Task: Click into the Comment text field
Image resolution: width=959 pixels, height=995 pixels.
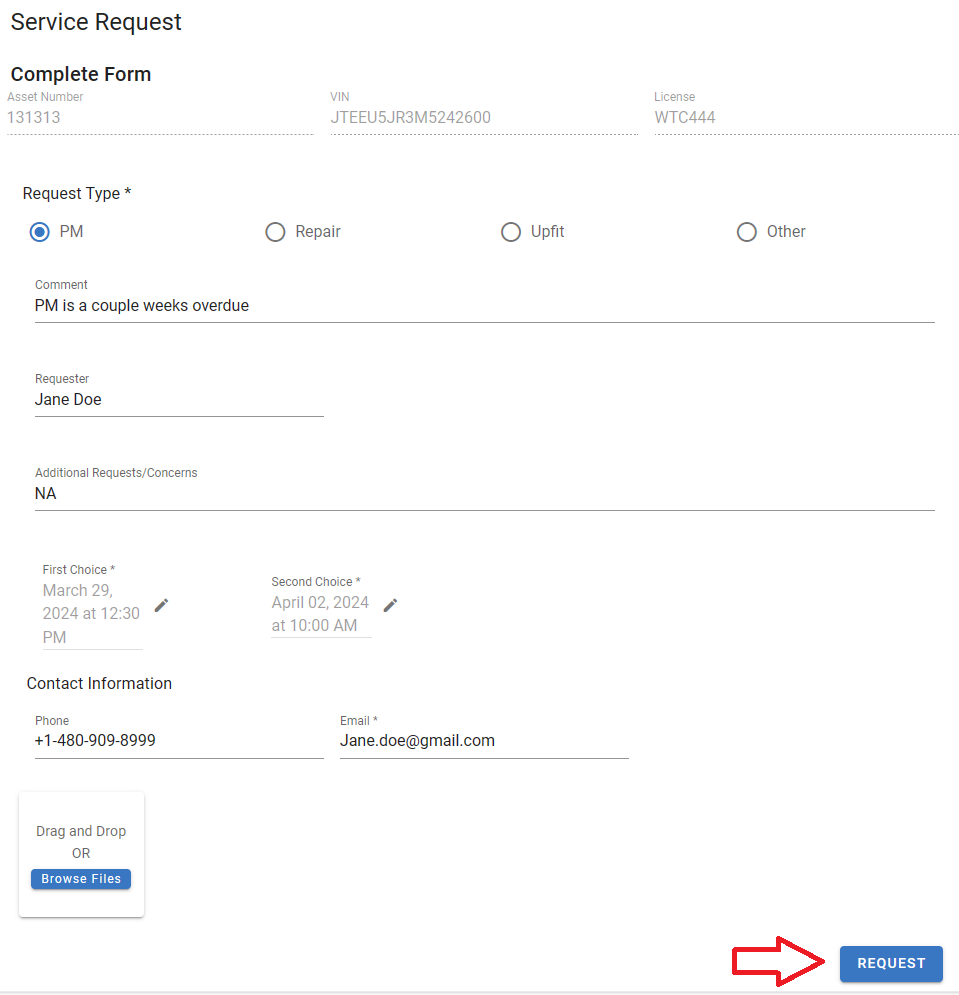Action: point(484,306)
